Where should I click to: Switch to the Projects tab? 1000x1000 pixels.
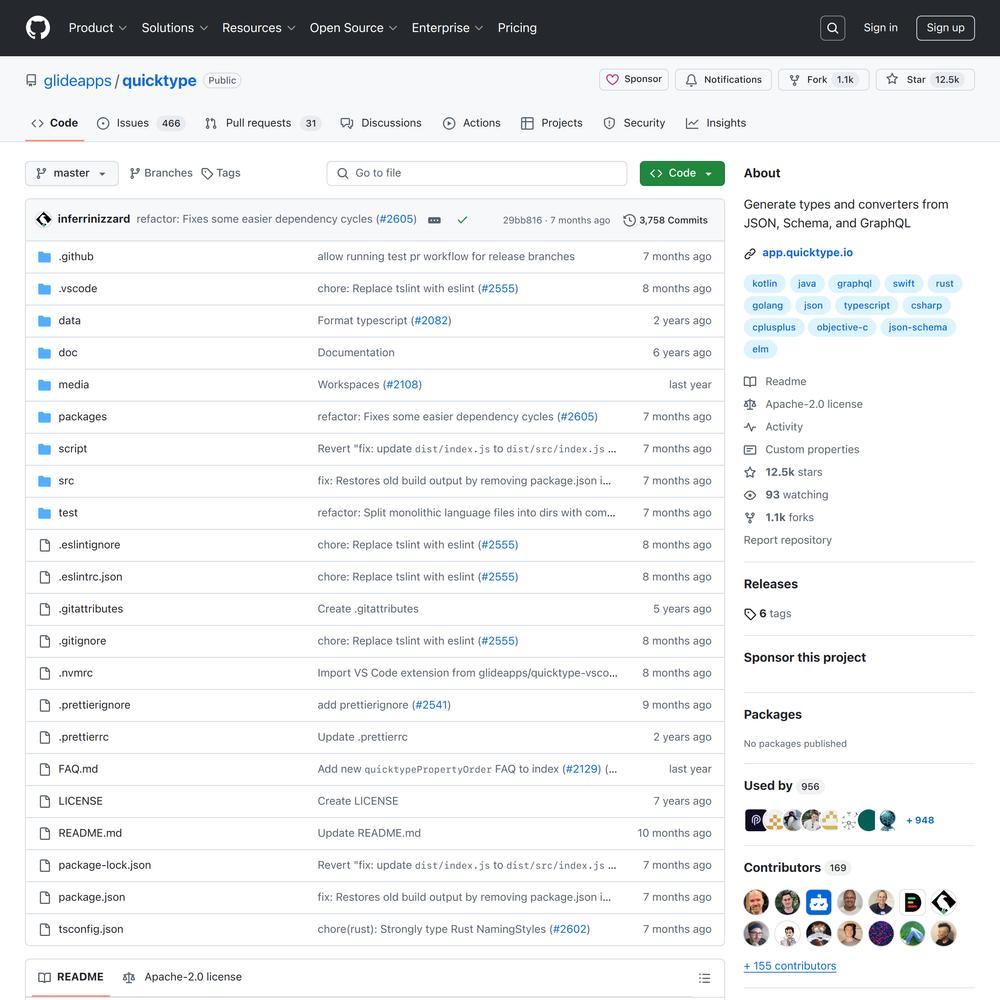pyautogui.click(x=552, y=123)
